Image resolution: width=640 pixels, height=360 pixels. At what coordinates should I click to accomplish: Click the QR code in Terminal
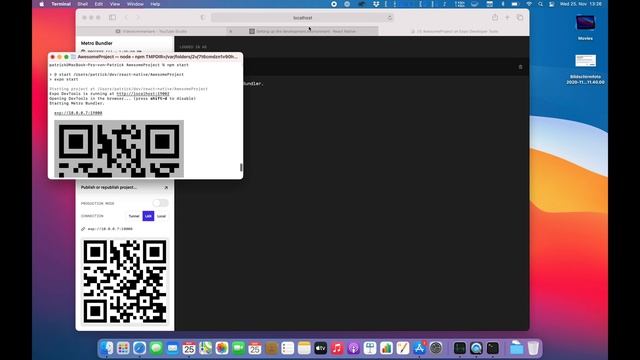point(119,149)
